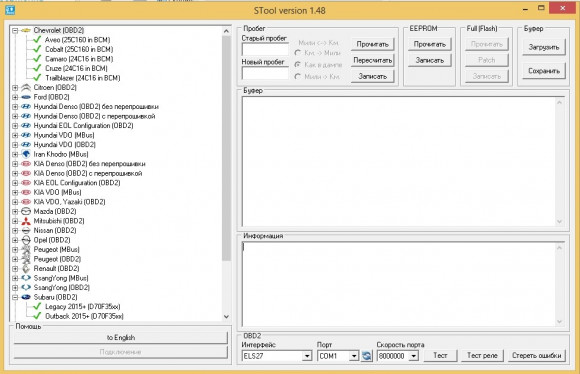
Task: Click green checkmark next to Camaro
Action: coord(37,59)
